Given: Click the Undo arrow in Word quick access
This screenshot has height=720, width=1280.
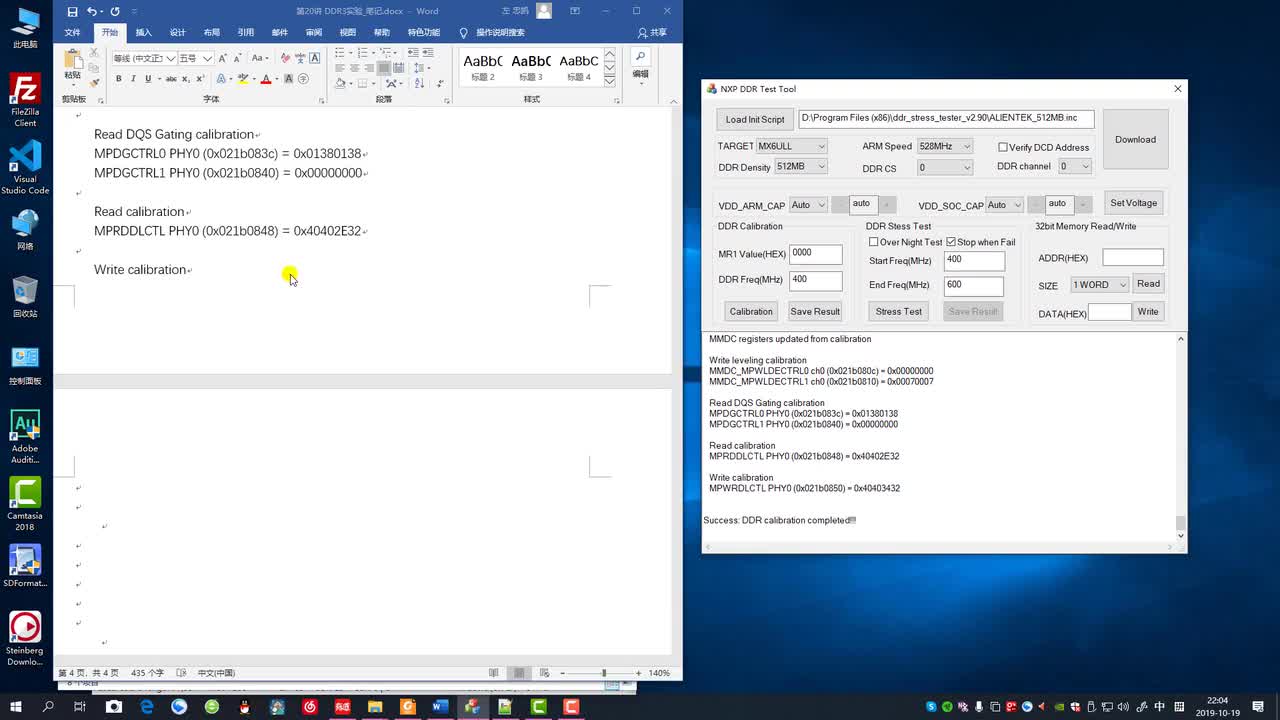Looking at the screenshot, I should point(92,11).
